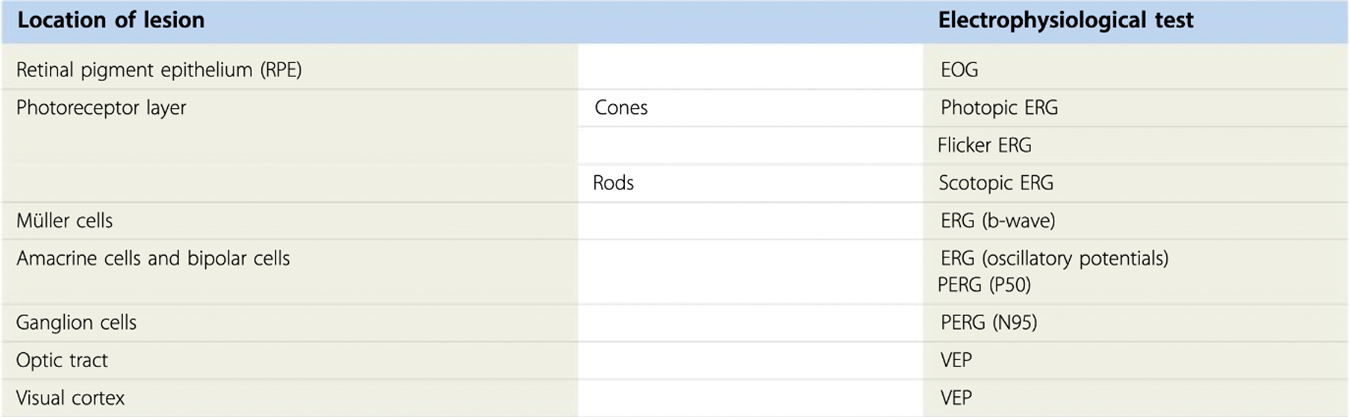Select the Photoreceptor layer cell
Image resolution: width=1350 pixels, height=417 pixels.
point(101,108)
